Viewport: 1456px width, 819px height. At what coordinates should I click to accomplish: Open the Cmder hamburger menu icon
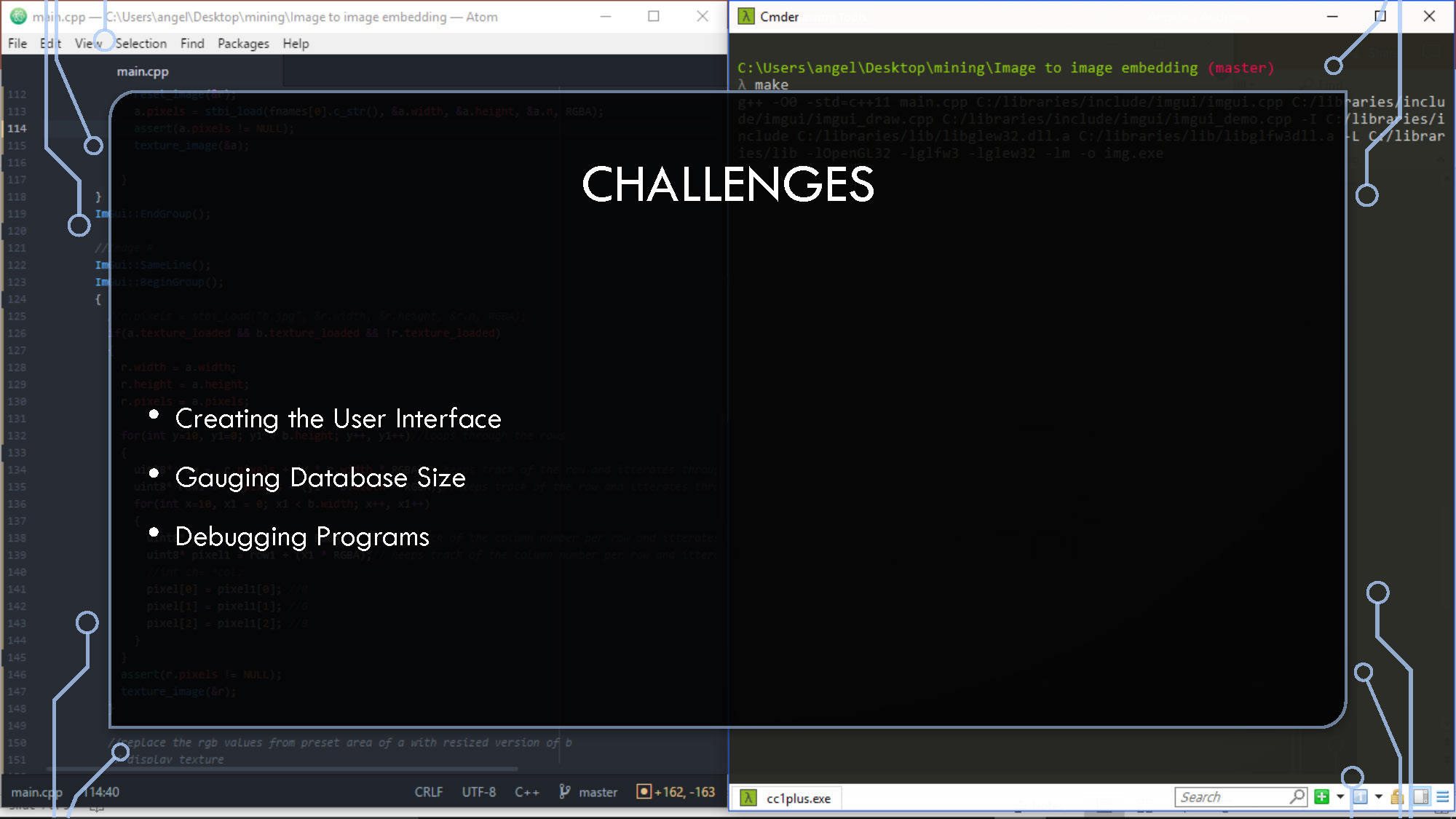(x=1444, y=796)
